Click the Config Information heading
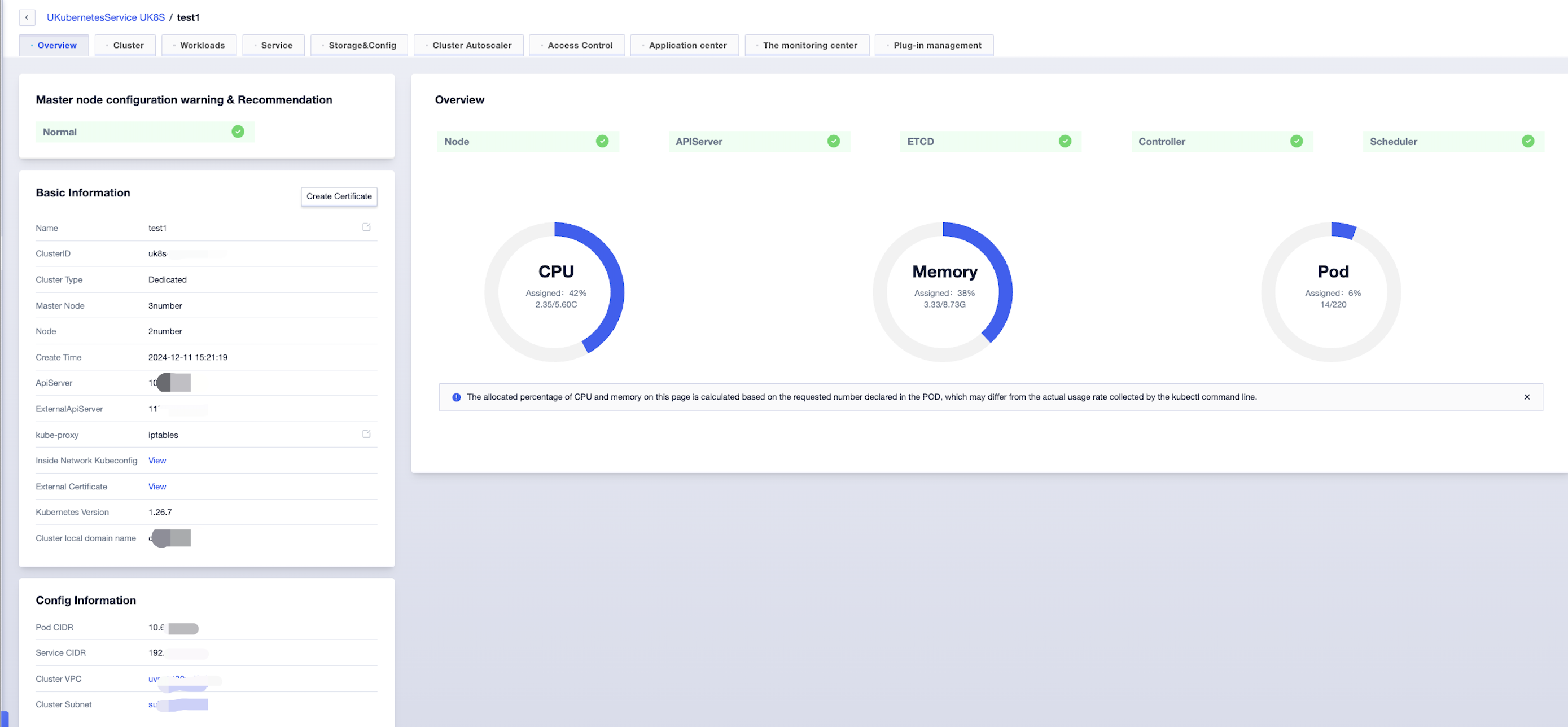The height and width of the screenshot is (727, 1568). [x=86, y=600]
